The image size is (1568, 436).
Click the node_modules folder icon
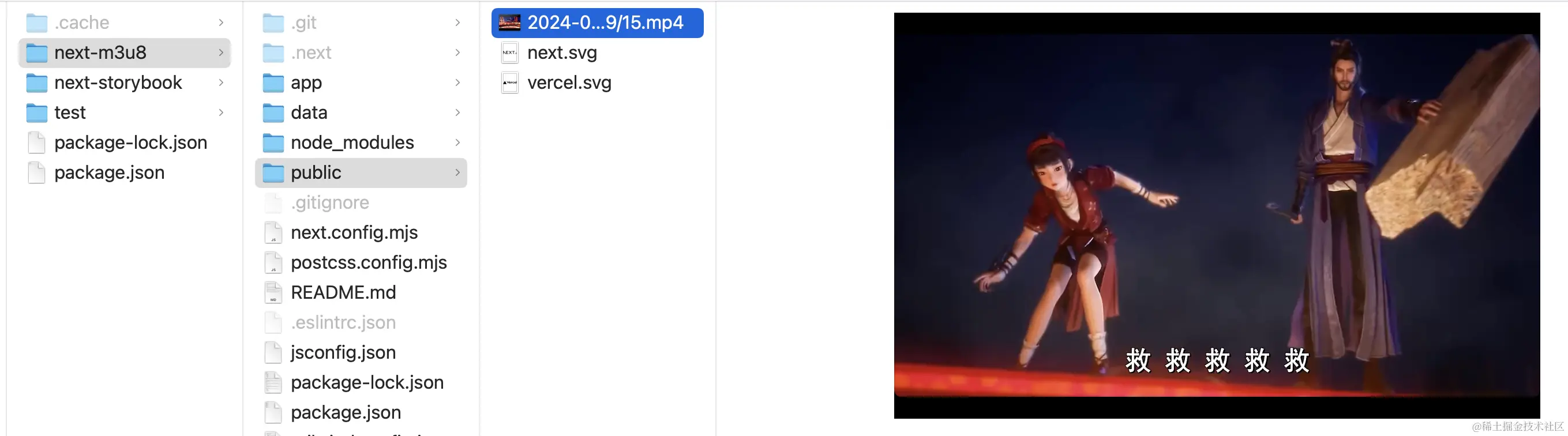click(273, 143)
